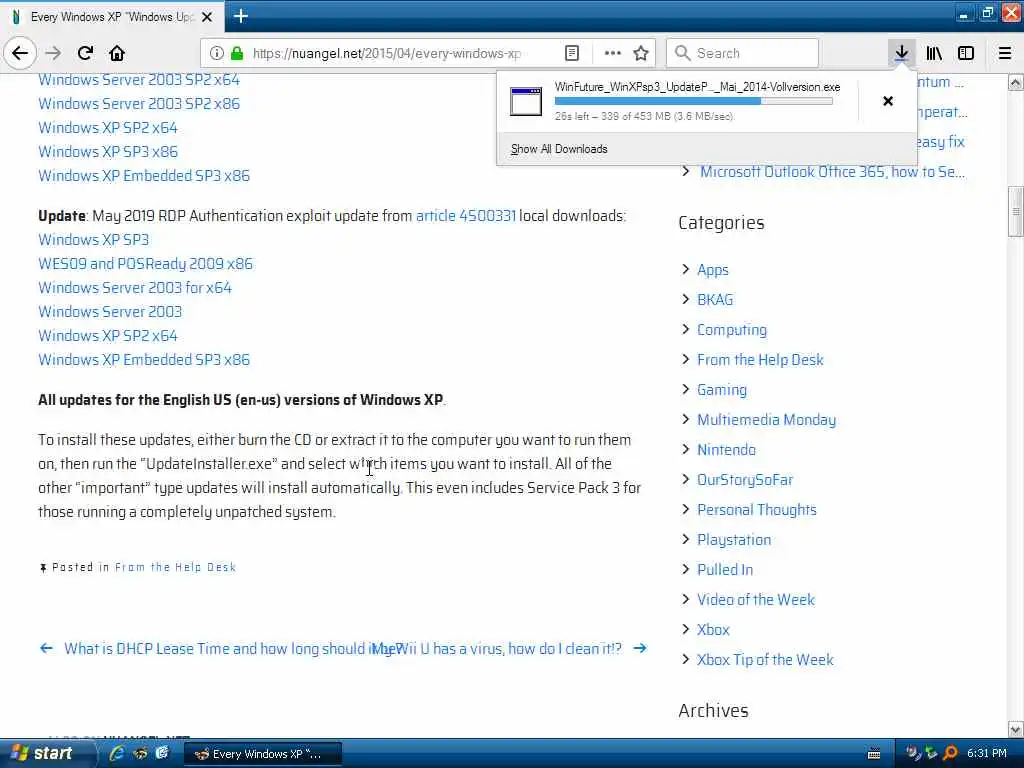Open the Personal Thoughts category
The width and height of the screenshot is (1024, 768).
click(x=757, y=510)
